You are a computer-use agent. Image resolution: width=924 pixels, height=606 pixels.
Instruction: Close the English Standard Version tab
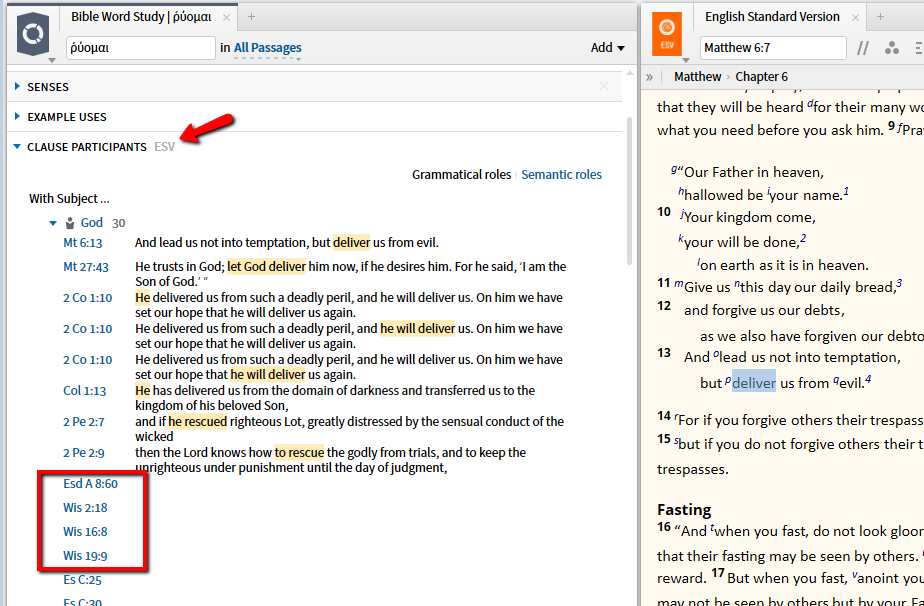(855, 17)
